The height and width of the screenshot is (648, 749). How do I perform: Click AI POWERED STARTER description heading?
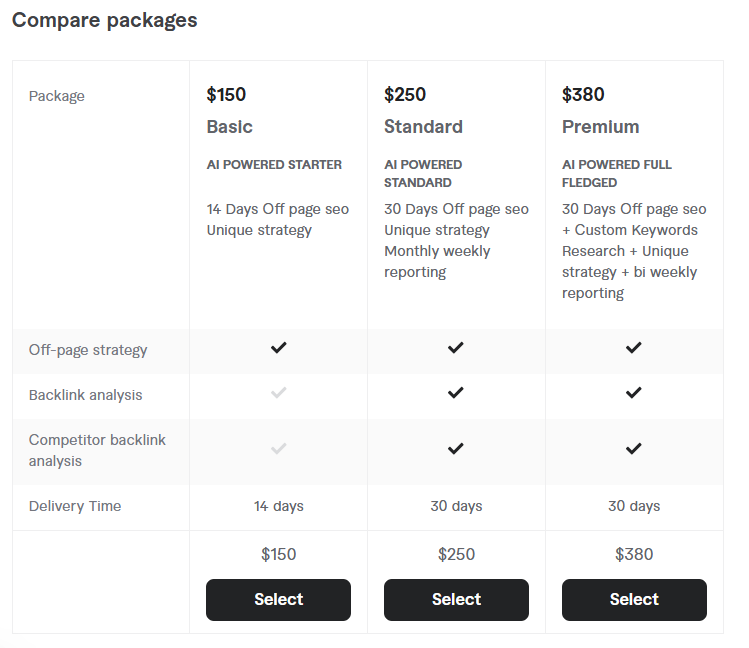[x=274, y=165]
